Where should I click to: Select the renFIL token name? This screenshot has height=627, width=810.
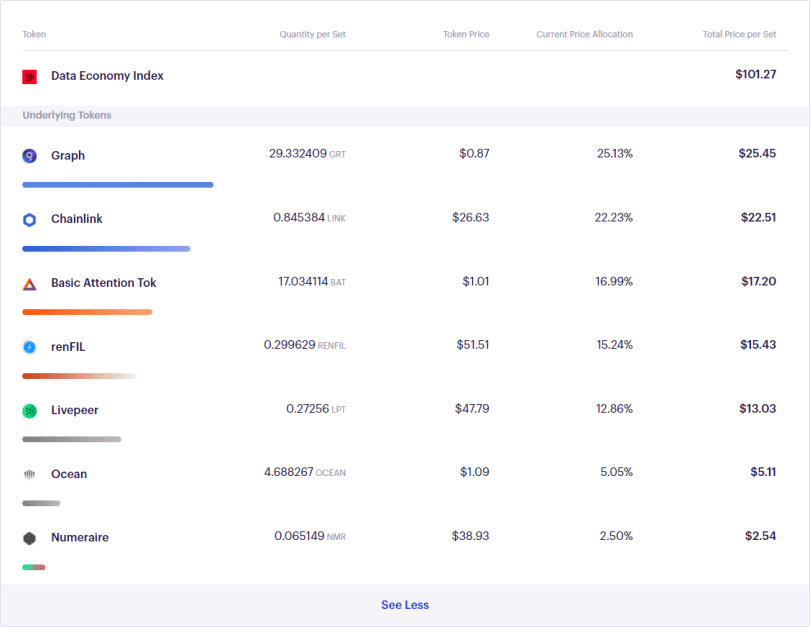[x=68, y=347]
